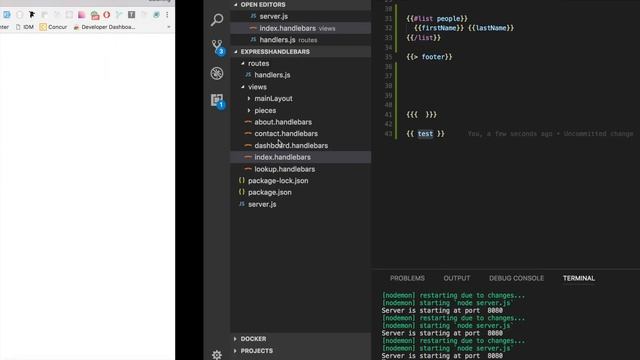The height and width of the screenshot is (360, 640).
Task: Open the Debug view in the activity bar
Action: tap(217, 73)
